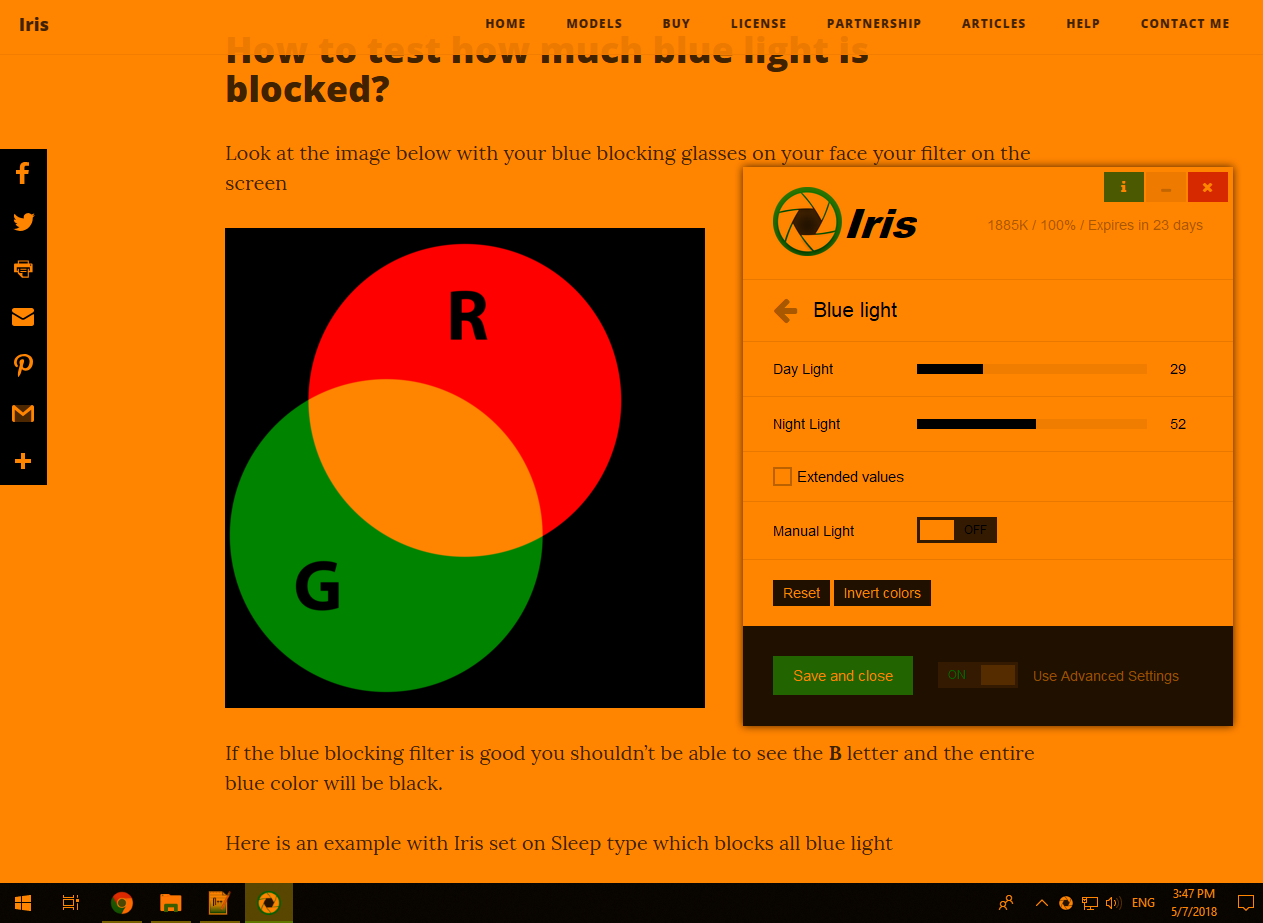
Task: Open the LICENSE menu item
Action: 759,24
